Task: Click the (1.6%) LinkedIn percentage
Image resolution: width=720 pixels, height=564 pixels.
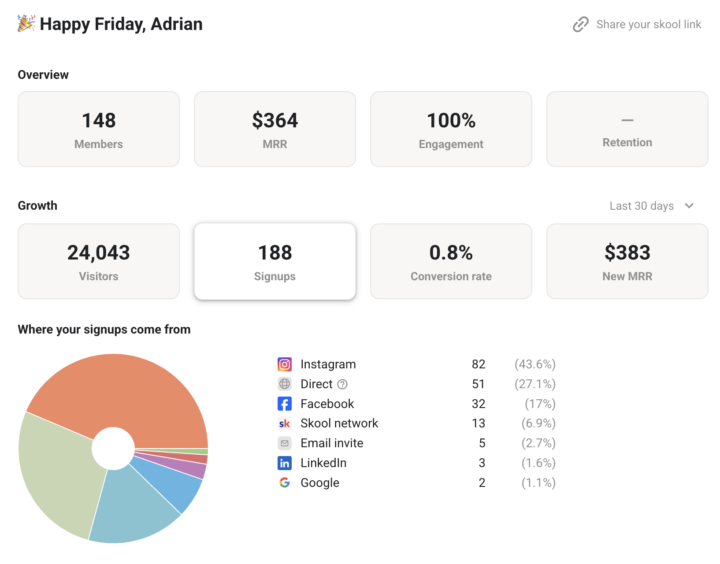Action: pyautogui.click(x=538, y=463)
